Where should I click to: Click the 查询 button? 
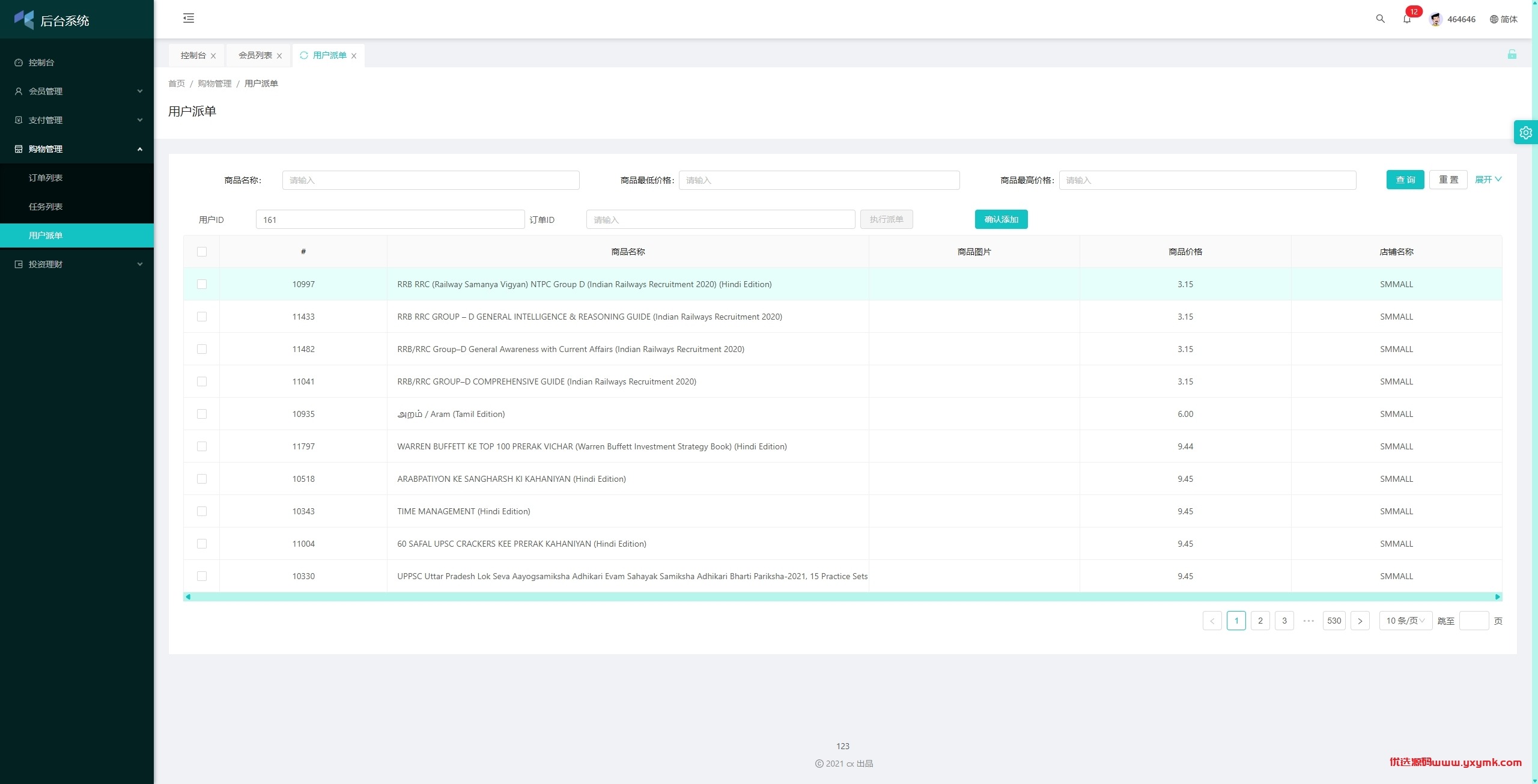point(1405,180)
